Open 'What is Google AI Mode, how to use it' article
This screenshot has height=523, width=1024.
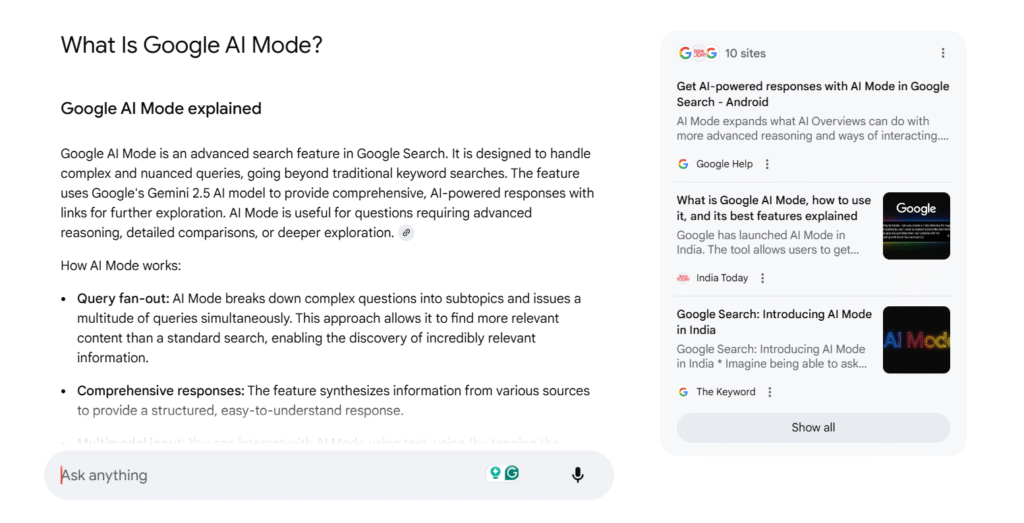[774, 208]
